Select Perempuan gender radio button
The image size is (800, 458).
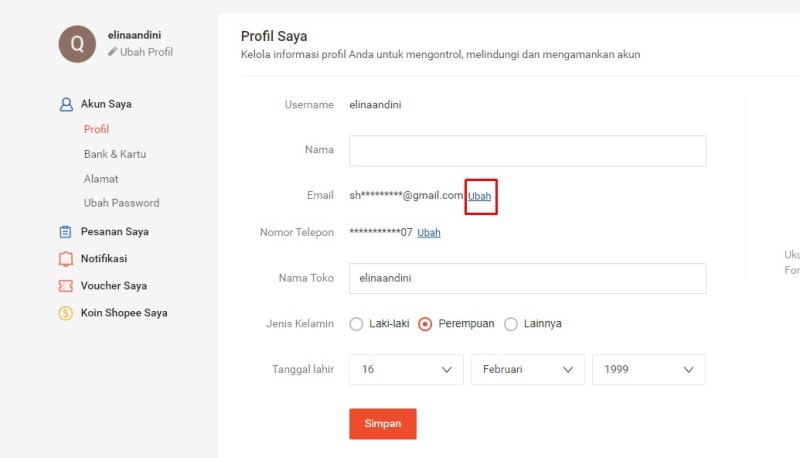(425, 324)
